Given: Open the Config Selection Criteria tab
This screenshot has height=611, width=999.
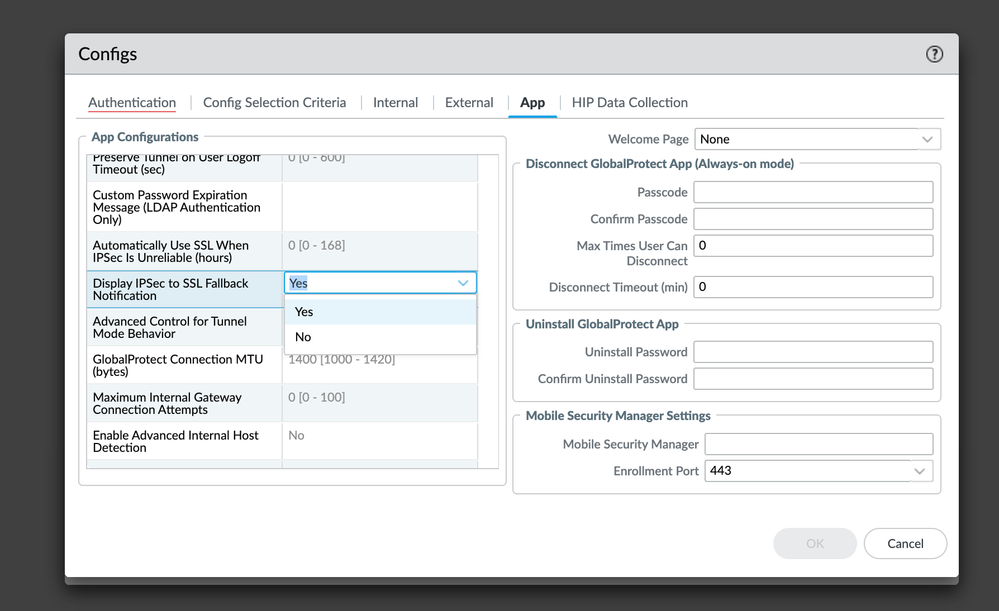Looking at the screenshot, I should click(x=274, y=102).
